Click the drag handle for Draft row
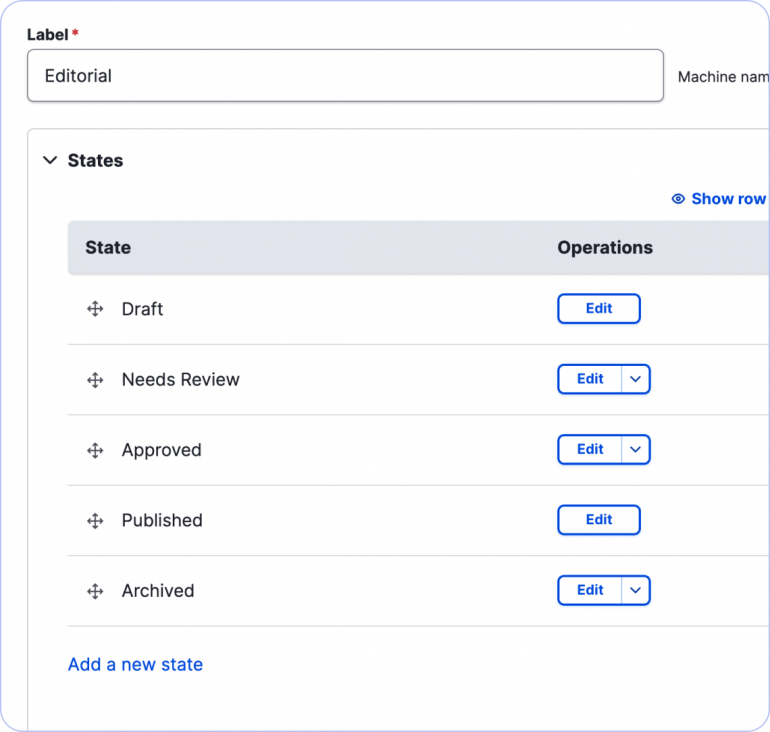The height and width of the screenshot is (732, 770). click(x=95, y=309)
